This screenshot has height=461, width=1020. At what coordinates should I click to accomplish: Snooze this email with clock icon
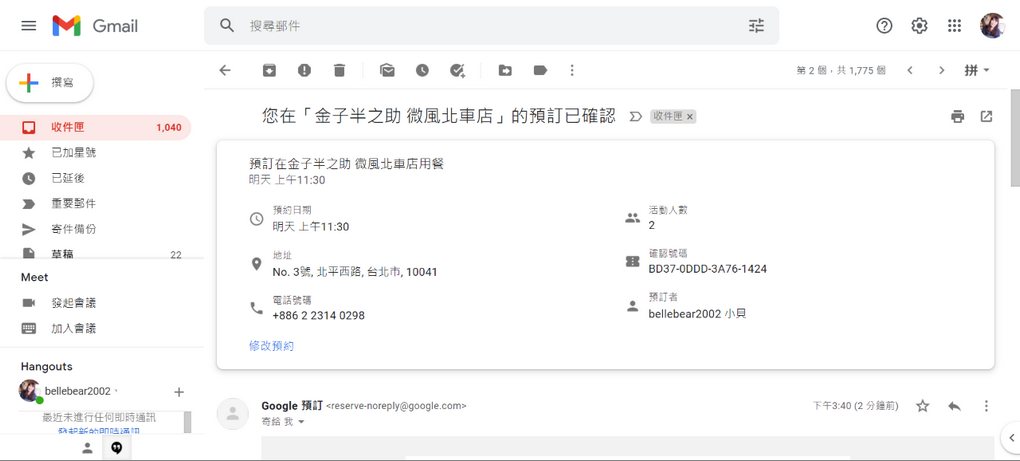[423, 70]
